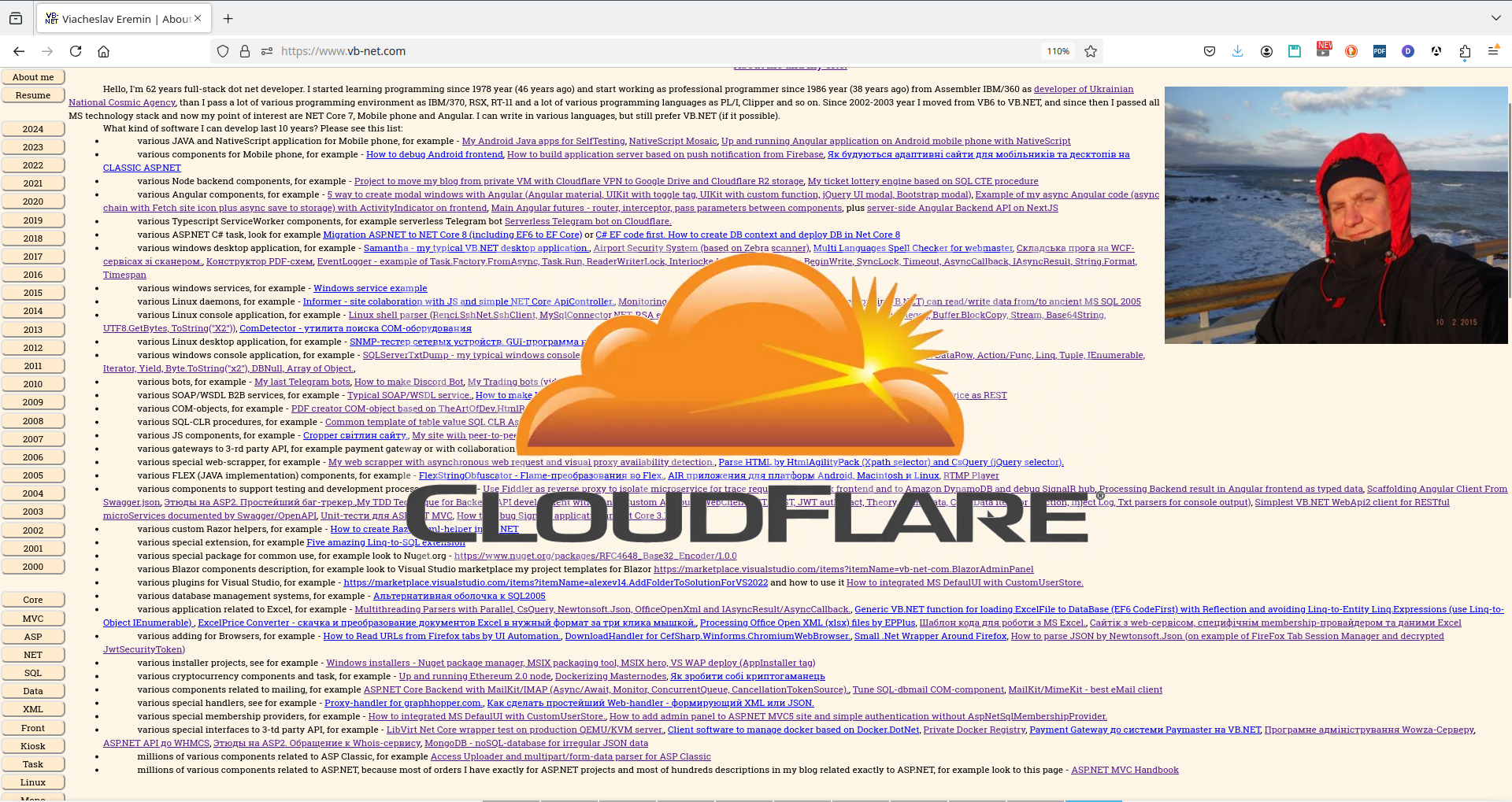1512x802 pixels.
Task: Open the 'Private Docker Registry' link
Action: click(974, 730)
